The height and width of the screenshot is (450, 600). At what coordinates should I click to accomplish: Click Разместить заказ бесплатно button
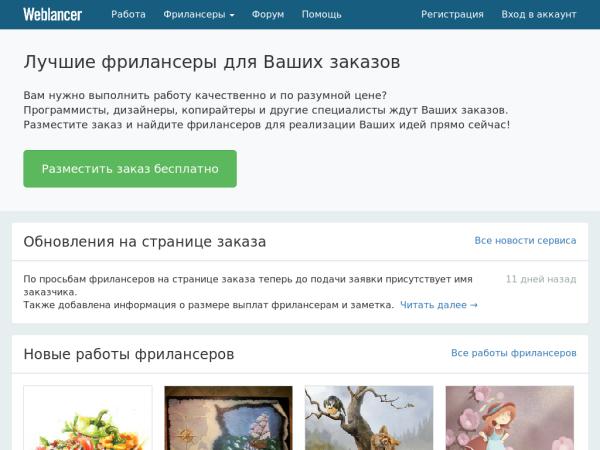click(130, 169)
